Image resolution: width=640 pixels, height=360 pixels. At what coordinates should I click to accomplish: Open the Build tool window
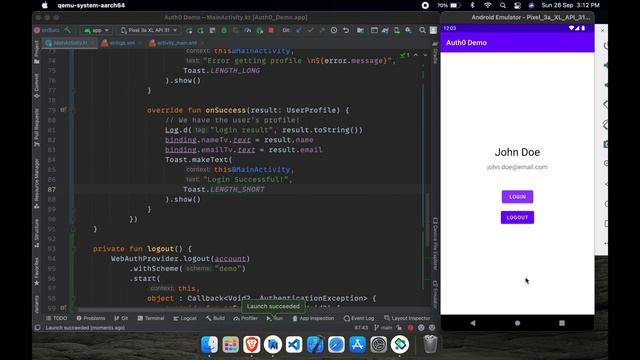215,318
